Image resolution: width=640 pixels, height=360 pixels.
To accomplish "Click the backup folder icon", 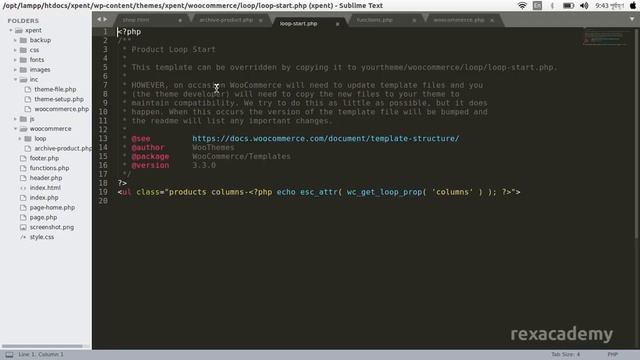I will pyautogui.click(x=23, y=40).
